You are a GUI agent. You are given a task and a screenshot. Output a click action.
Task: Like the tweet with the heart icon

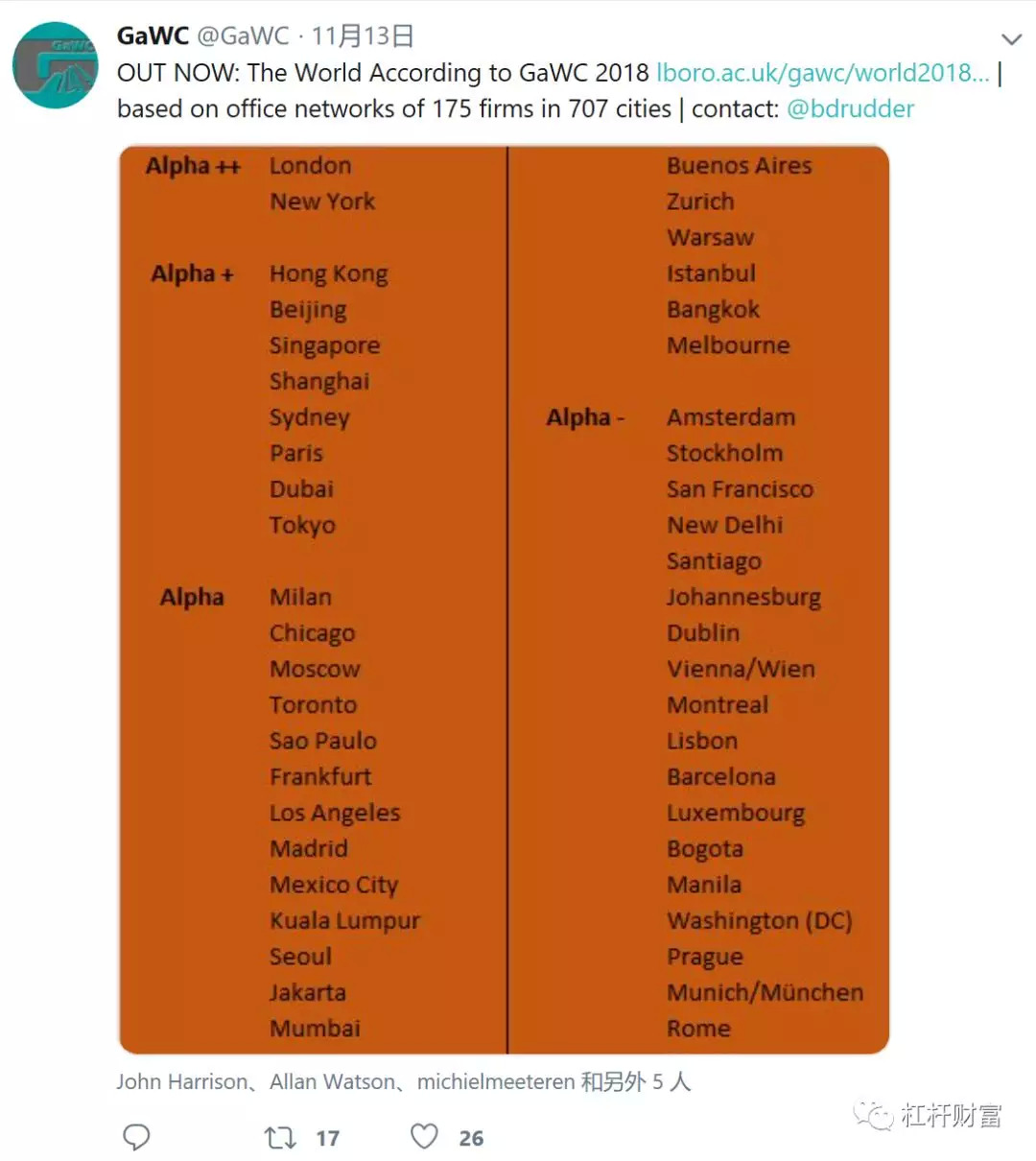pos(424,1137)
